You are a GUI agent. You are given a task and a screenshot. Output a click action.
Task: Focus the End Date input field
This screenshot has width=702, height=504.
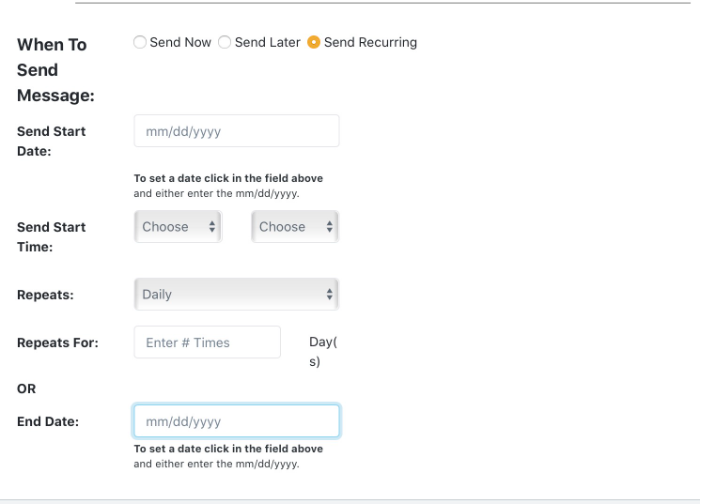[x=236, y=421]
